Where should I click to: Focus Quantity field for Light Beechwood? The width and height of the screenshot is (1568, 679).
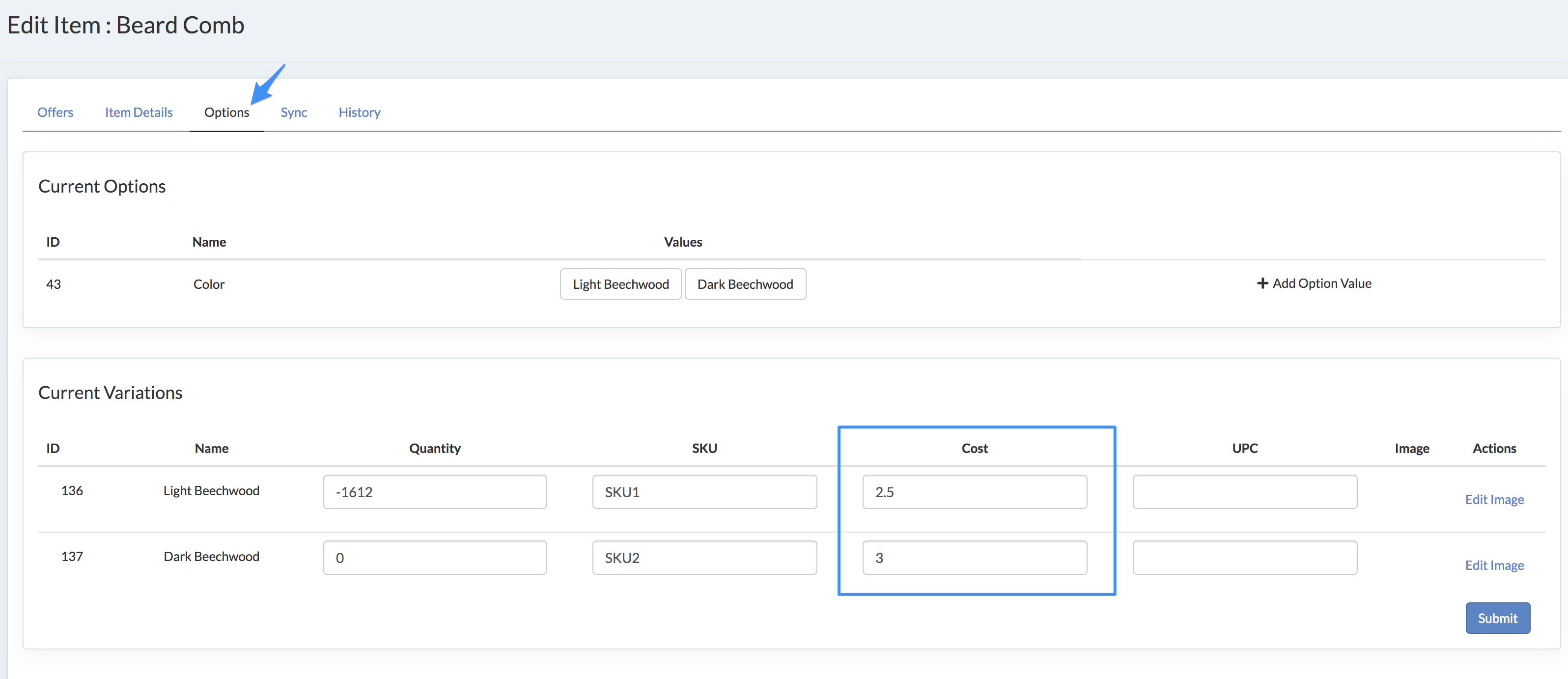click(435, 492)
